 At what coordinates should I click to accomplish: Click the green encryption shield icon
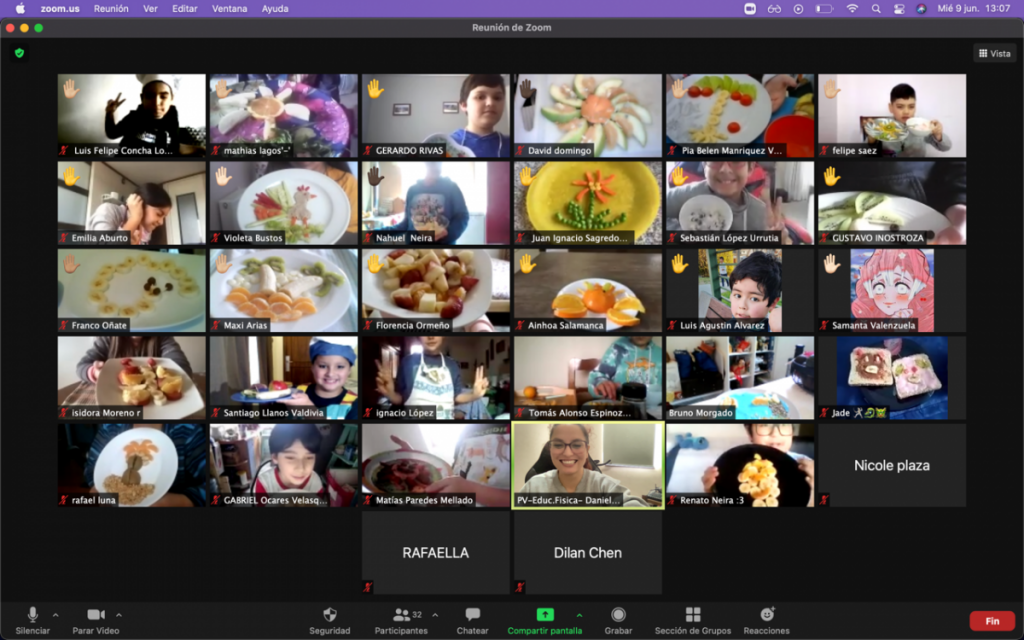point(19,53)
